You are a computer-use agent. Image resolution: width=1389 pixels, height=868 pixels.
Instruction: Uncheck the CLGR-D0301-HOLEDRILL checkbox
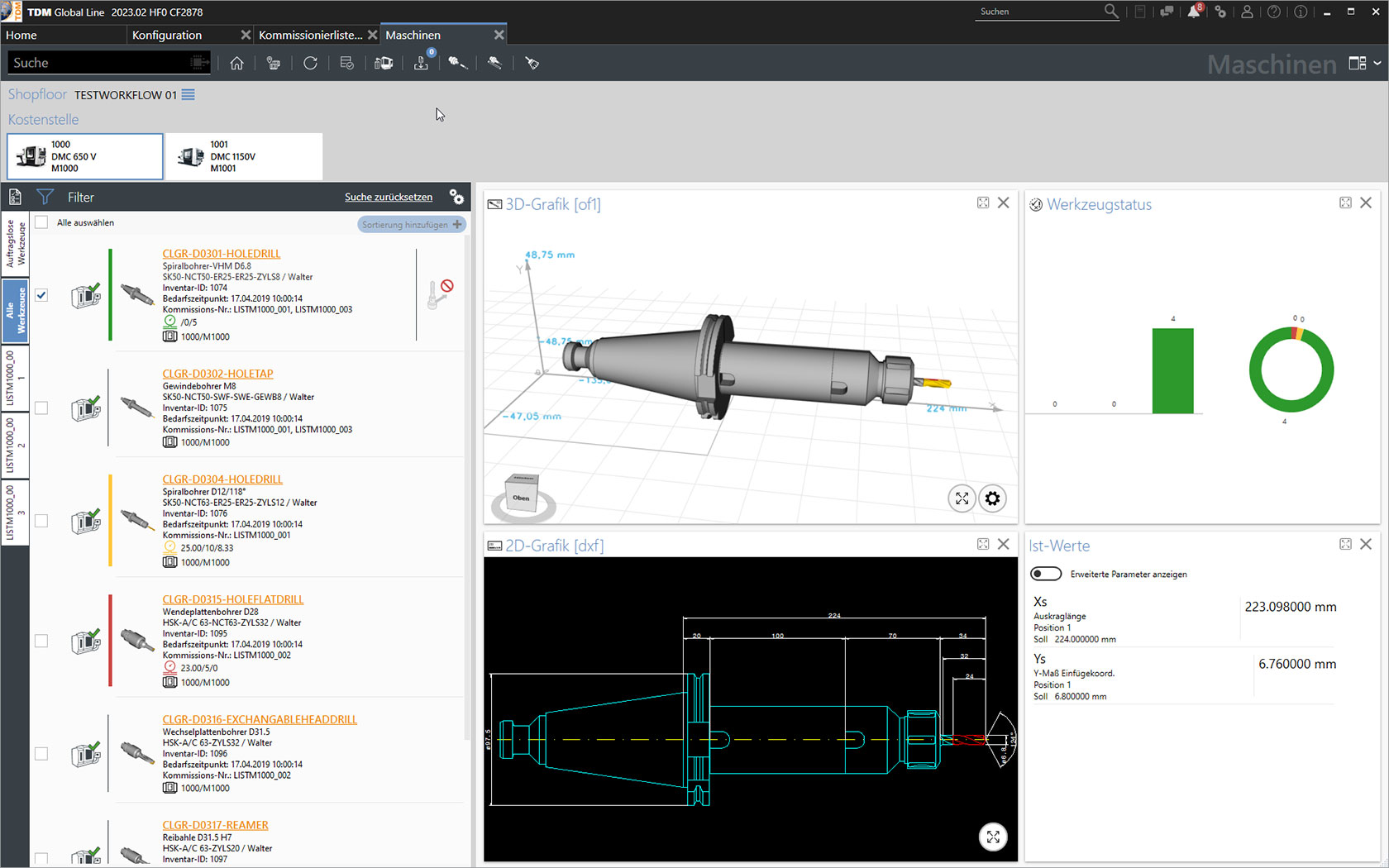point(41,295)
